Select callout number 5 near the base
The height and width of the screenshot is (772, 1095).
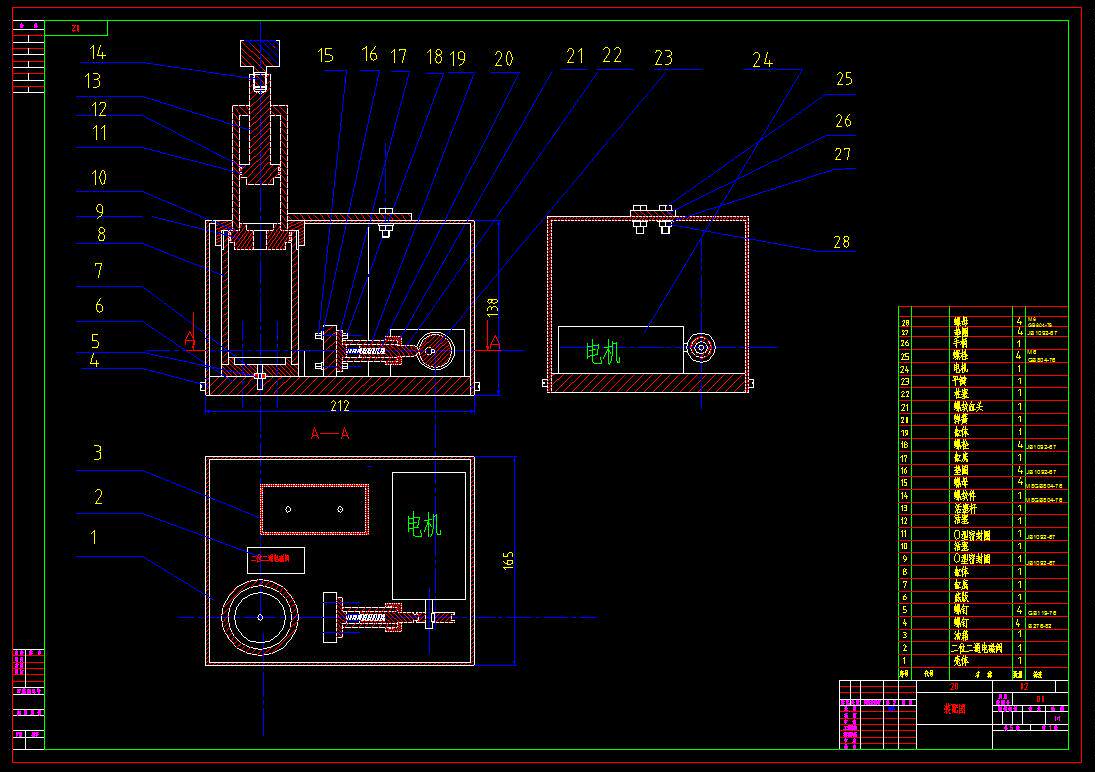(96, 342)
